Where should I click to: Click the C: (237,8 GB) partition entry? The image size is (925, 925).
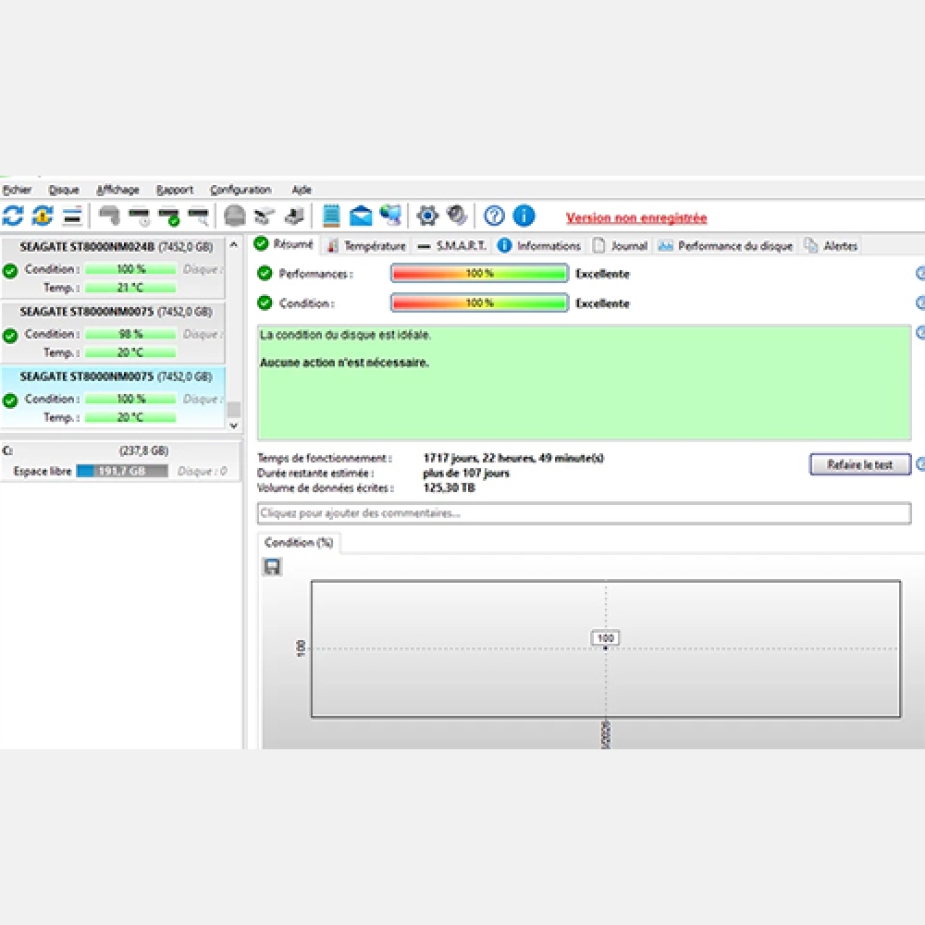click(x=120, y=461)
